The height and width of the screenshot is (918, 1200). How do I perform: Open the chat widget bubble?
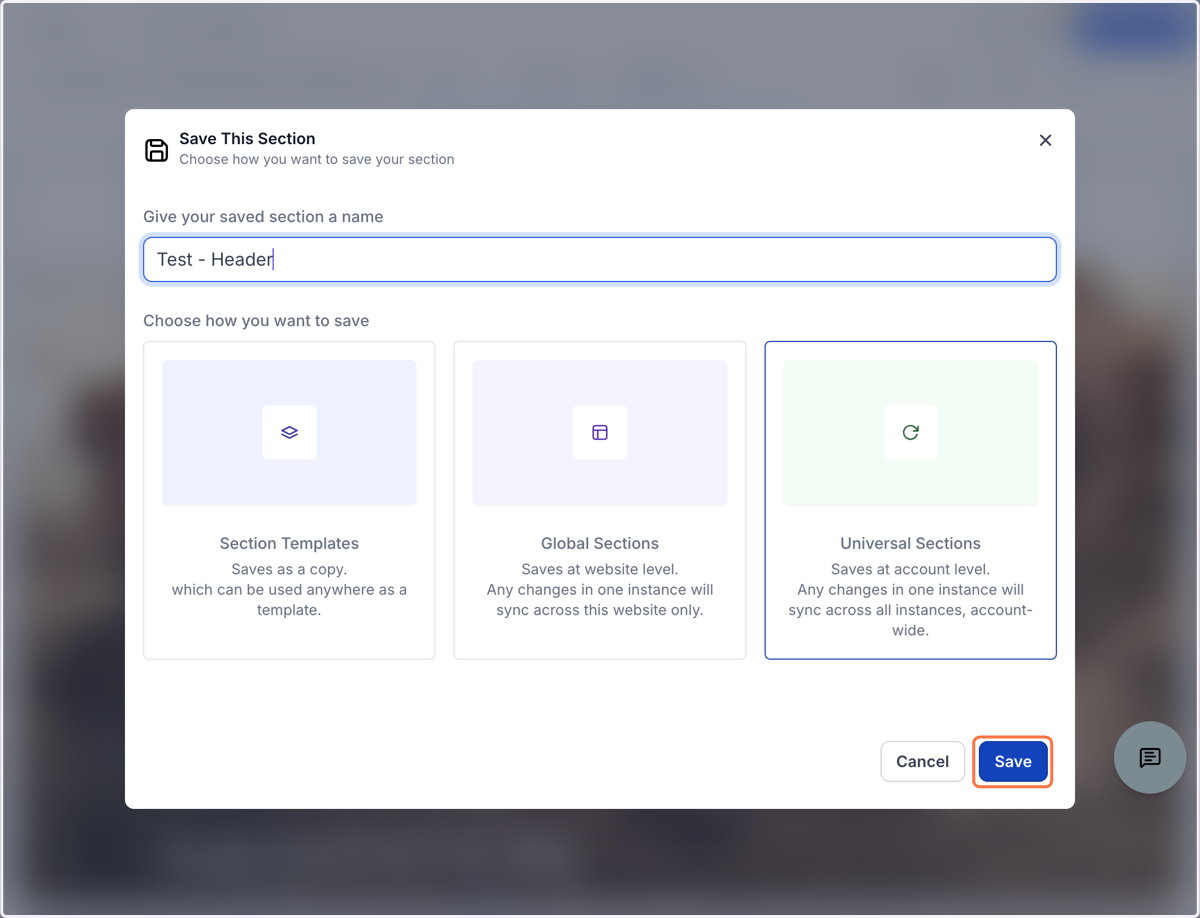[x=1150, y=758]
